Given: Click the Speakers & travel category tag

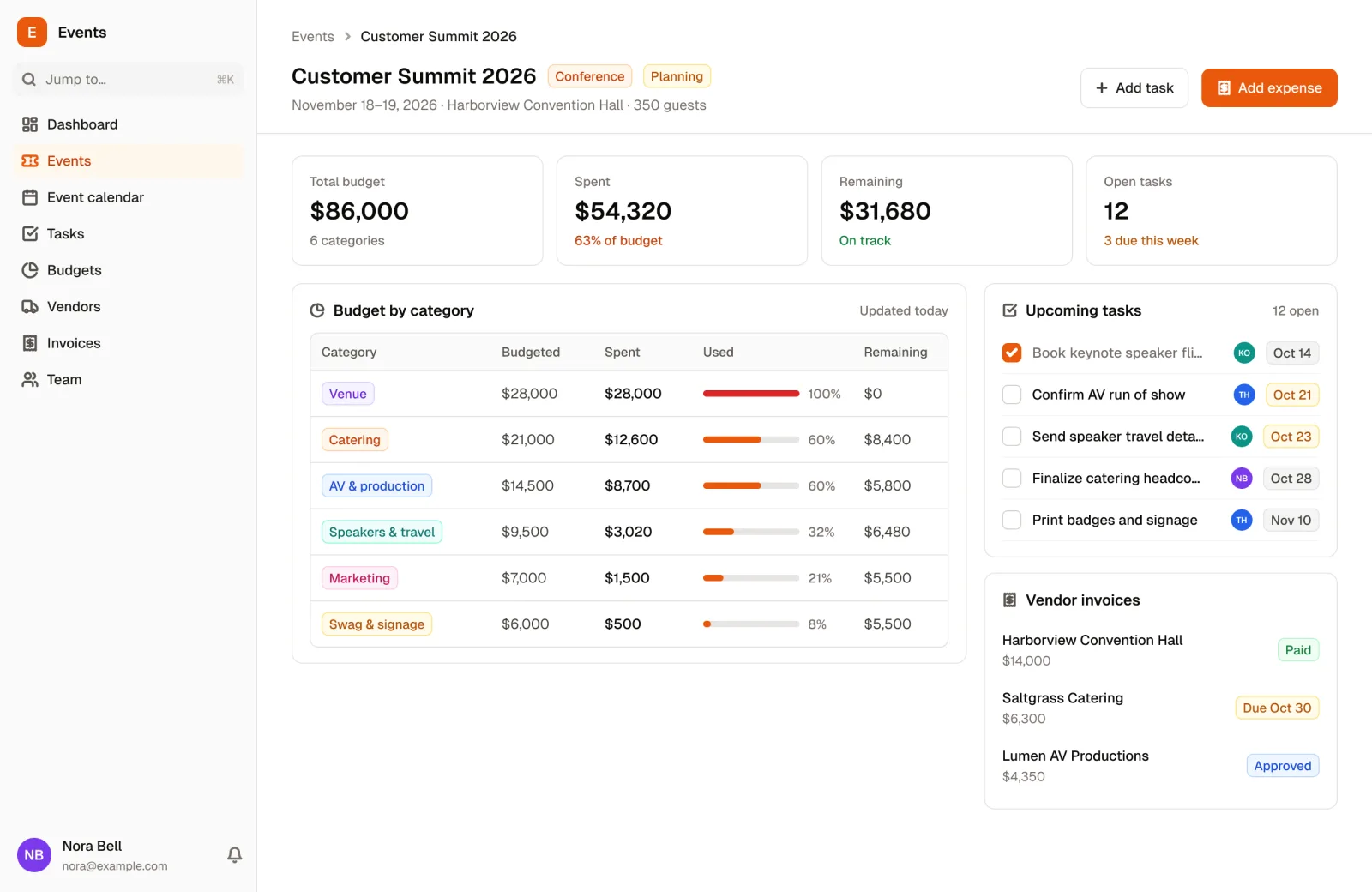Looking at the screenshot, I should (382, 533).
